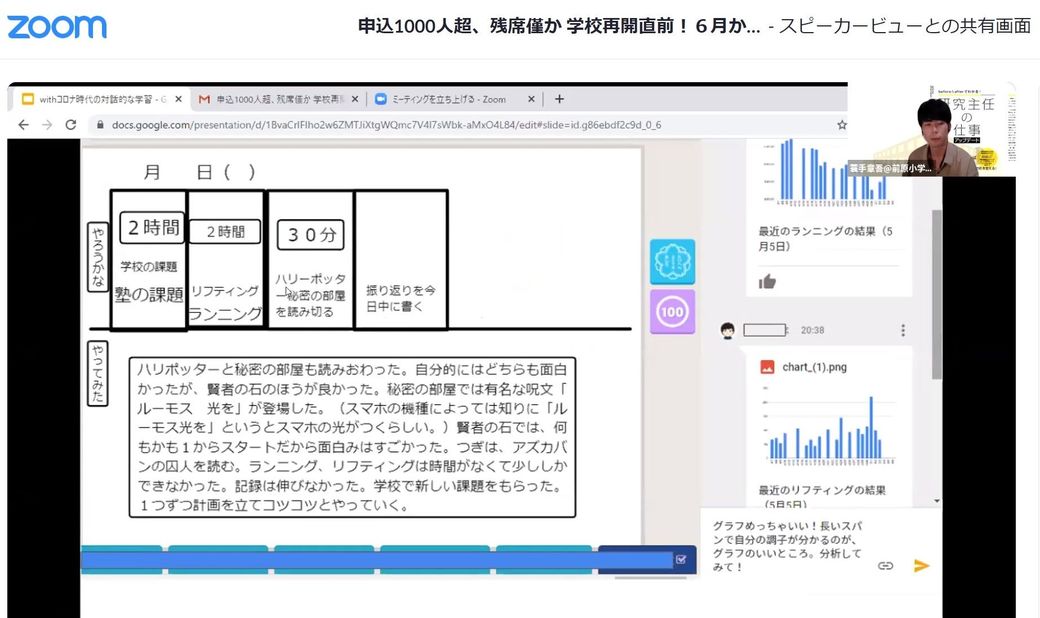Open a new browser tab with plus button
The width and height of the screenshot is (1040, 618).
[559, 99]
